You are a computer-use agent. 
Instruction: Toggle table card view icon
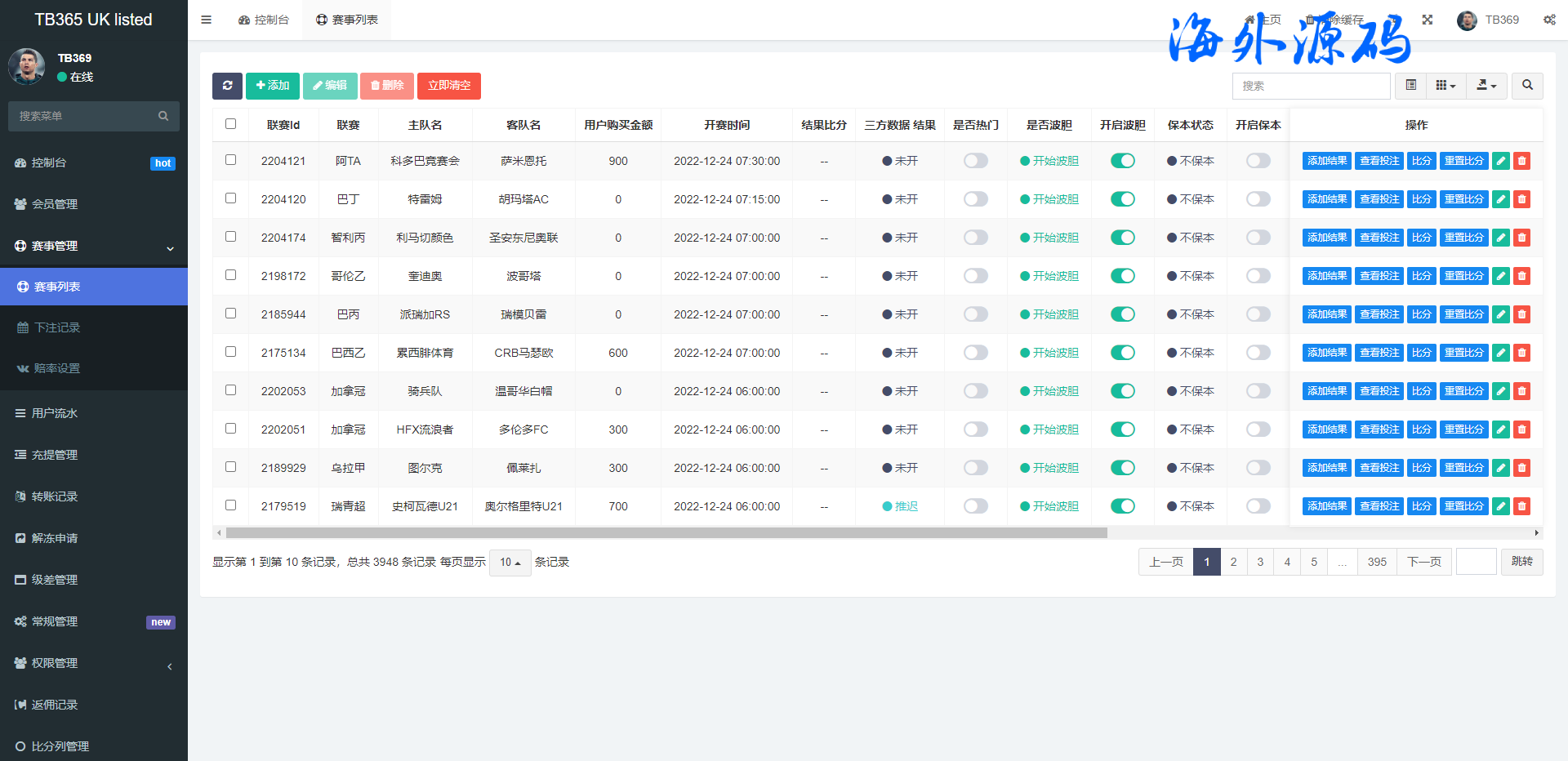(1411, 86)
